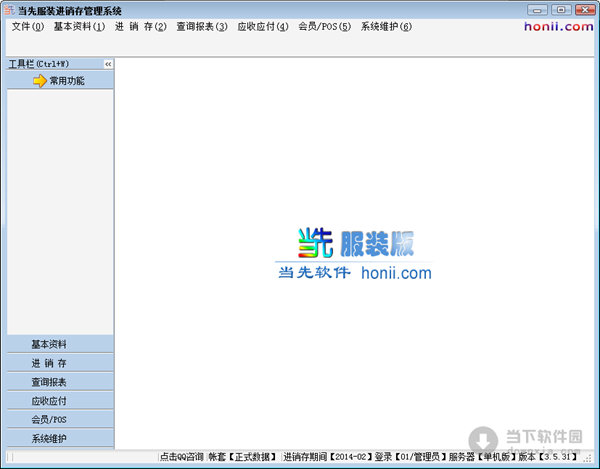The width and height of the screenshot is (600, 469).
Task: Open the 基本资料 sidebar section
Action: (x=60, y=344)
